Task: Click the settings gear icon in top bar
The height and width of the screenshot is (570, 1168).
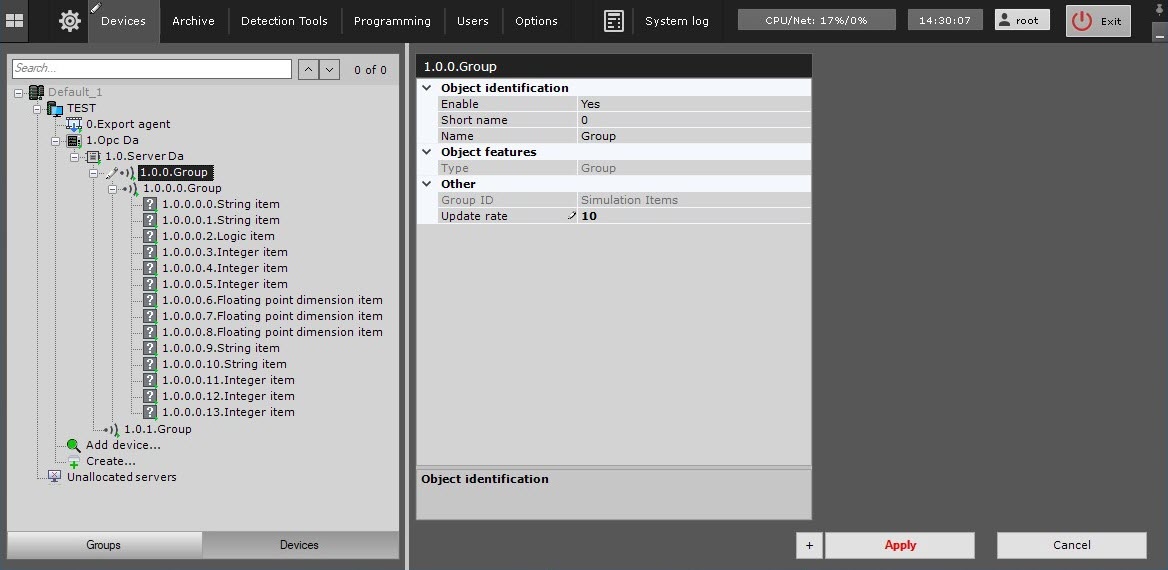Action: point(69,21)
